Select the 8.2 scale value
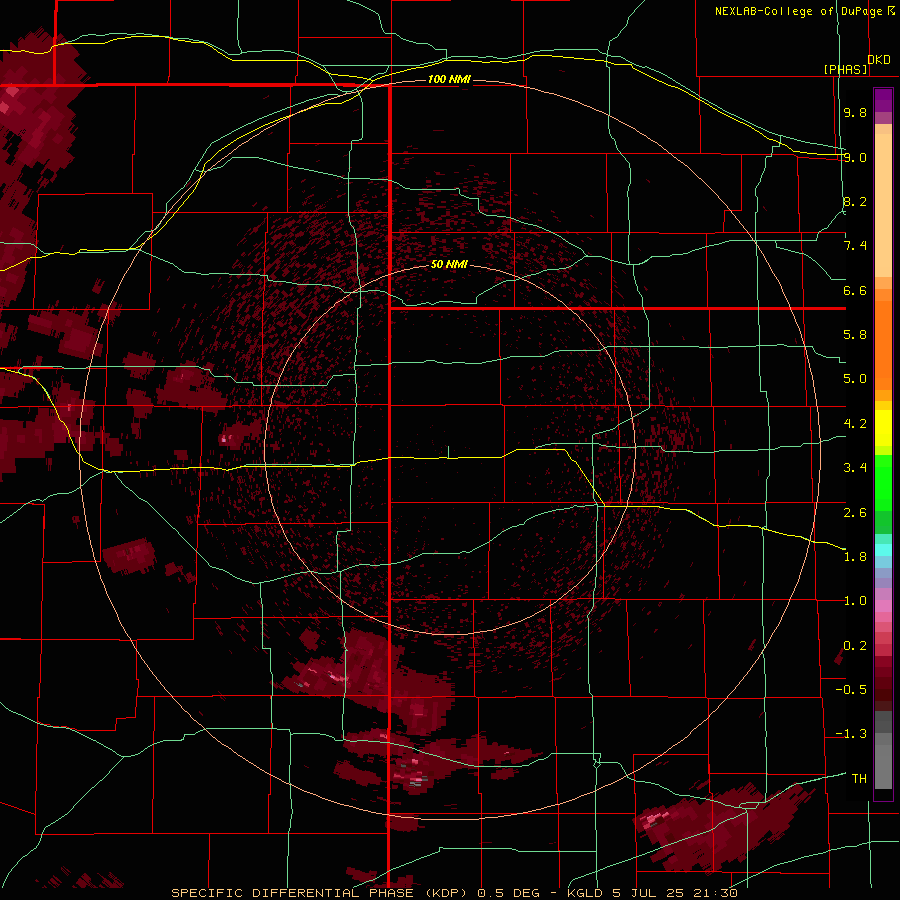Viewport: 900px width, 900px height. click(855, 201)
